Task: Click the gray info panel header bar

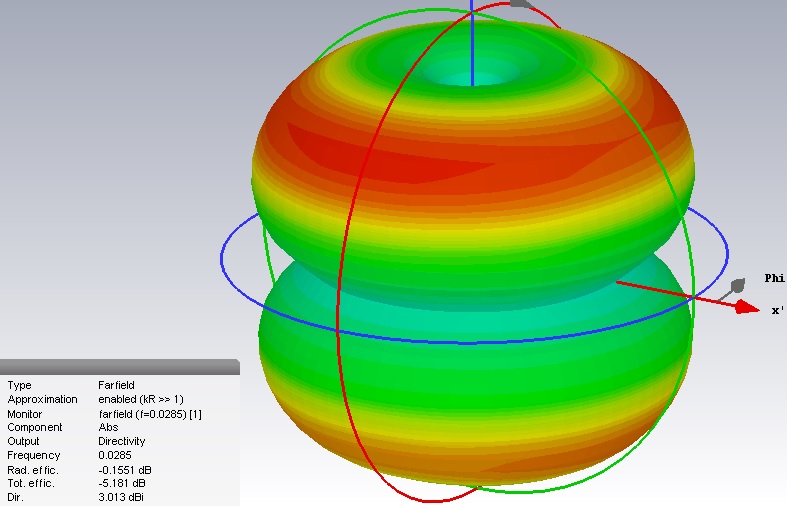Action: coord(119,367)
